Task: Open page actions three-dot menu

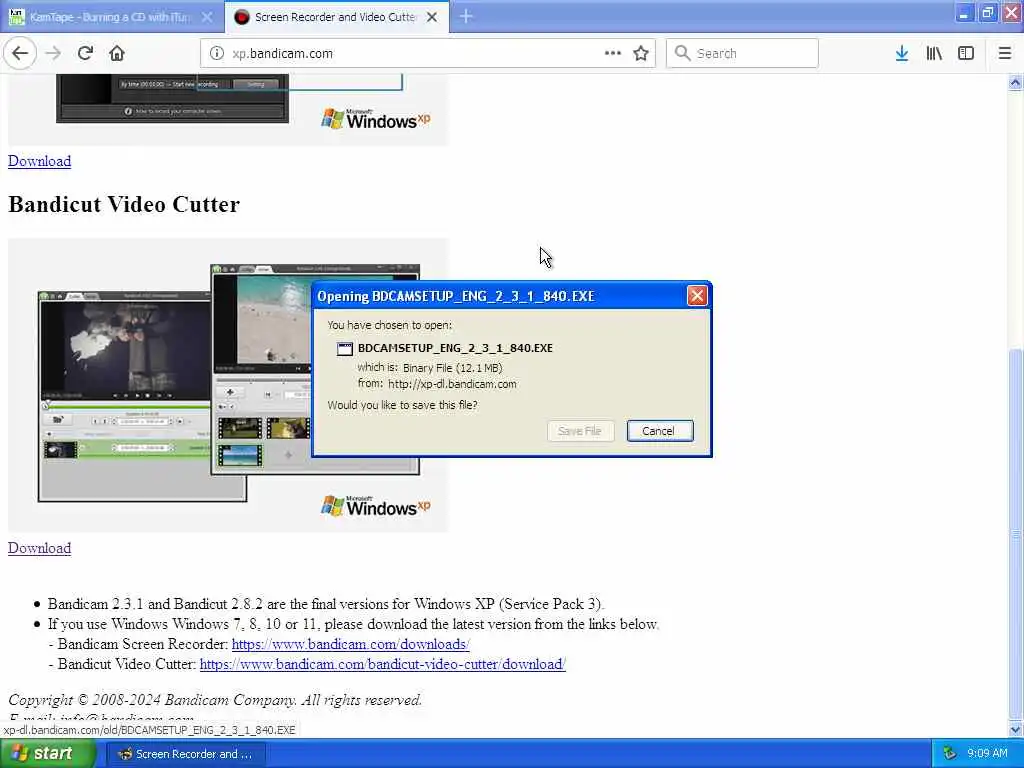Action: coord(613,53)
